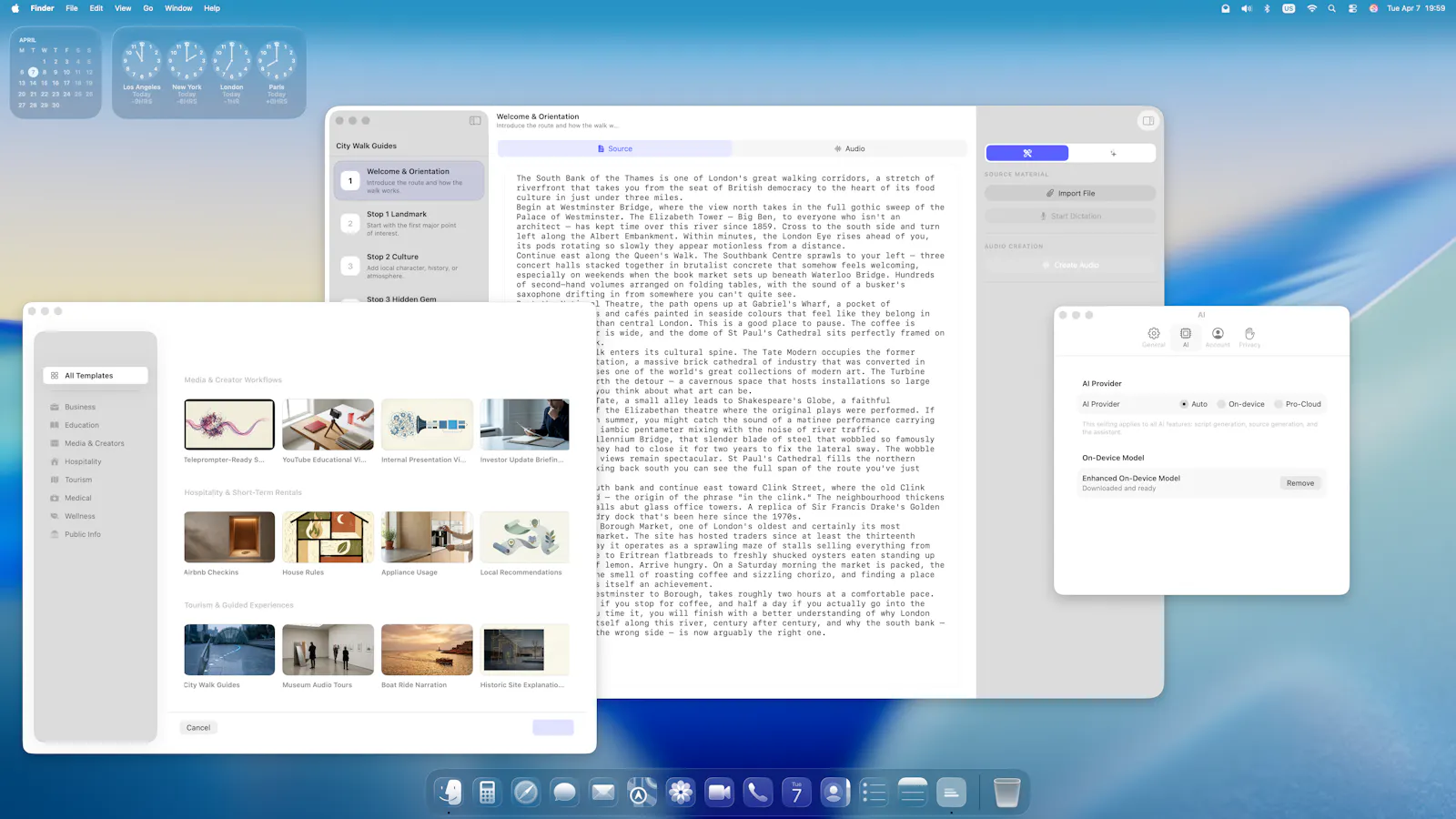Open Wi-Fi menu in menu bar
The width and height of the screenshot is (1456, 819).
(x=1311, y=8)
